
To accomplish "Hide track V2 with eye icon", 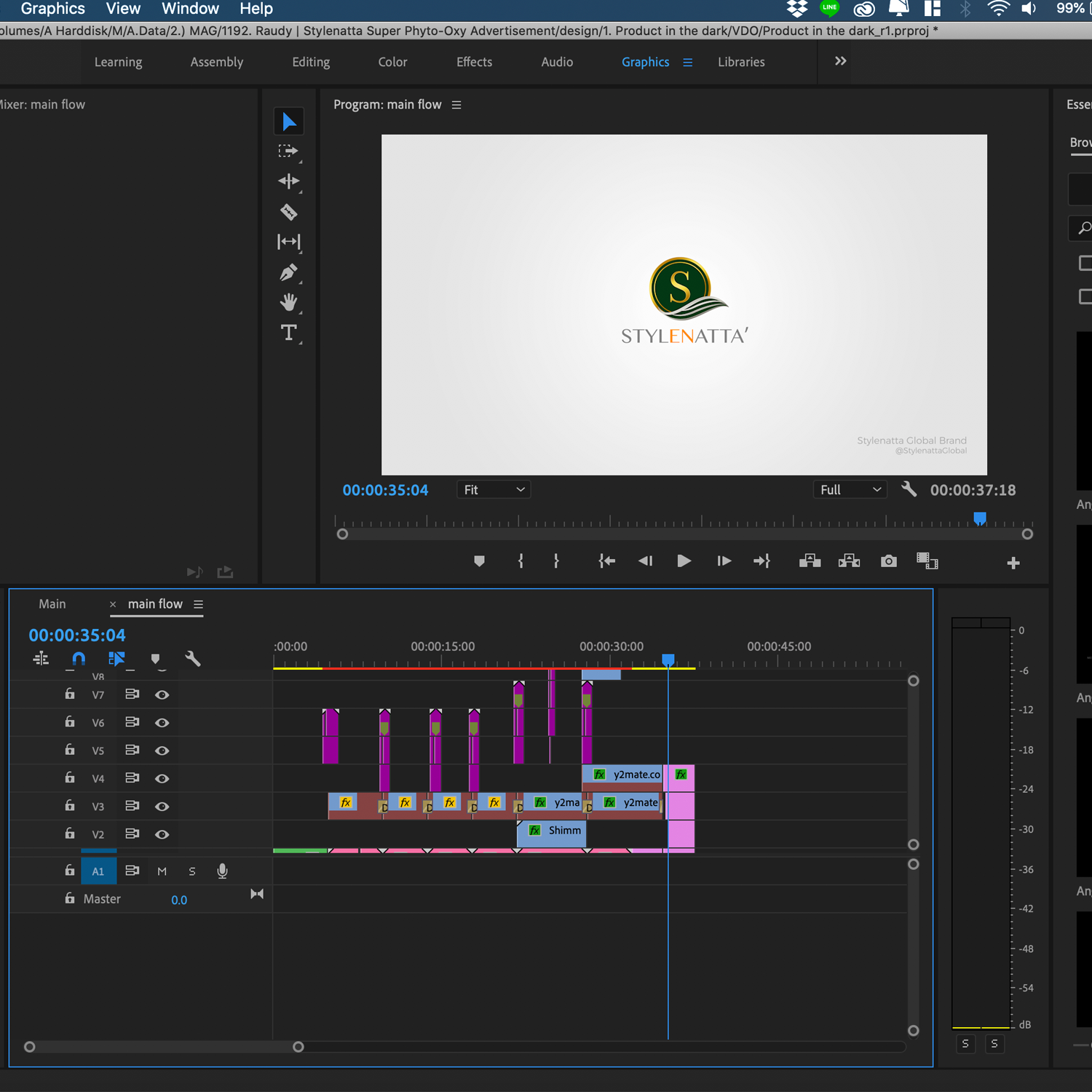I will click(x=162, y=834).
